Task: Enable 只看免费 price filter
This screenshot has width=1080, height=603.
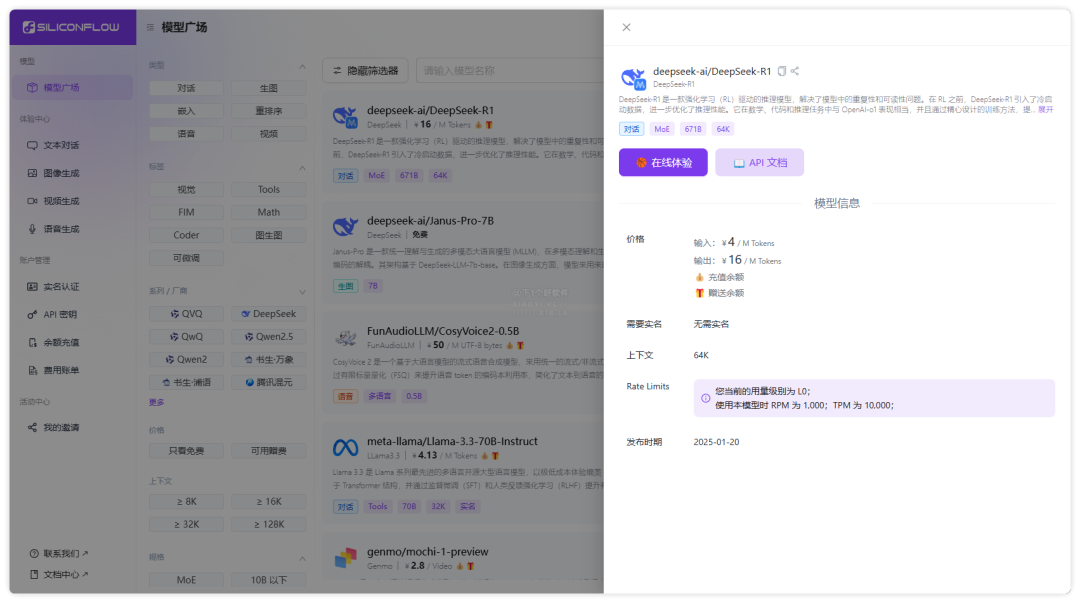Action: [x=186, y=451]
